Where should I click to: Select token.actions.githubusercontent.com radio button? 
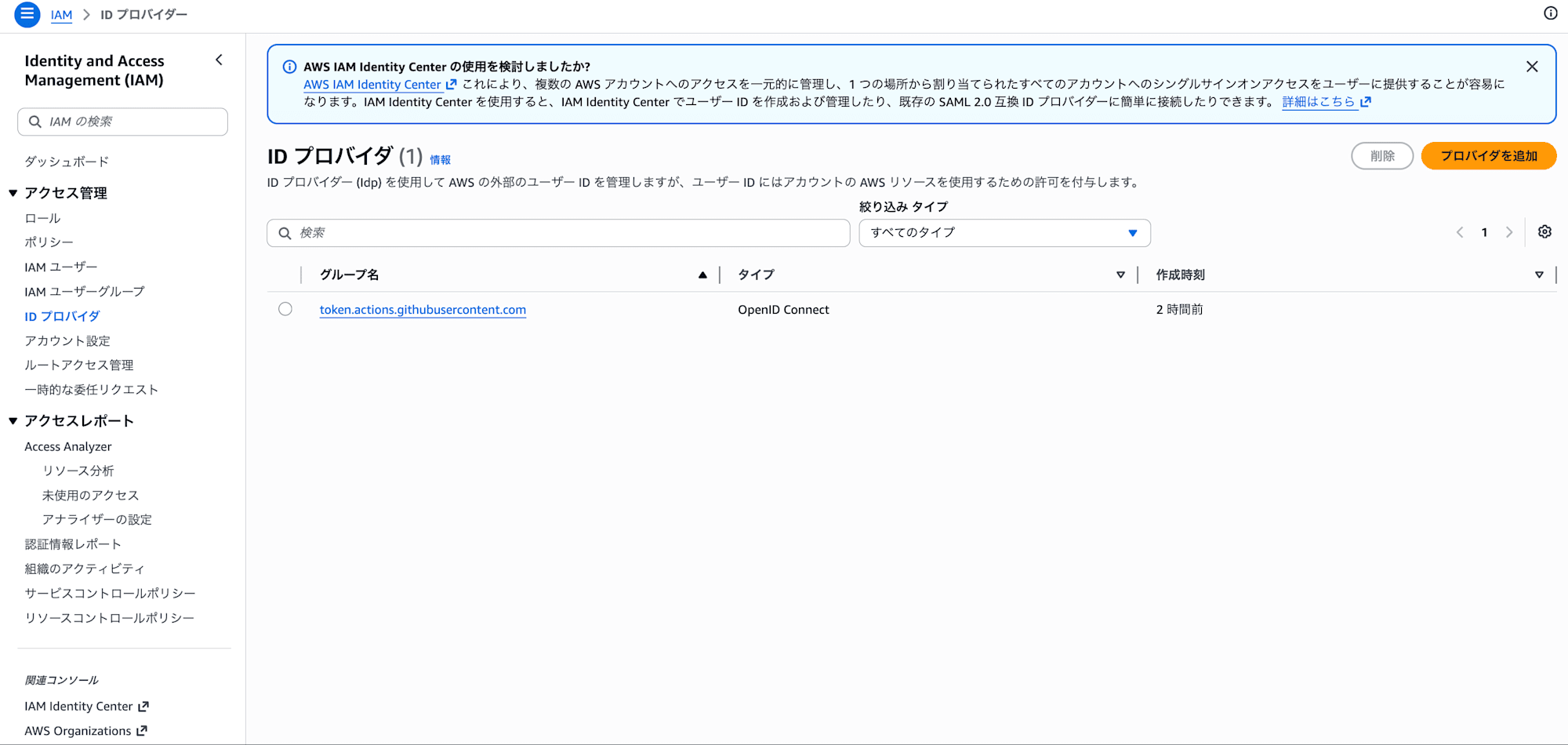point(285,309)
